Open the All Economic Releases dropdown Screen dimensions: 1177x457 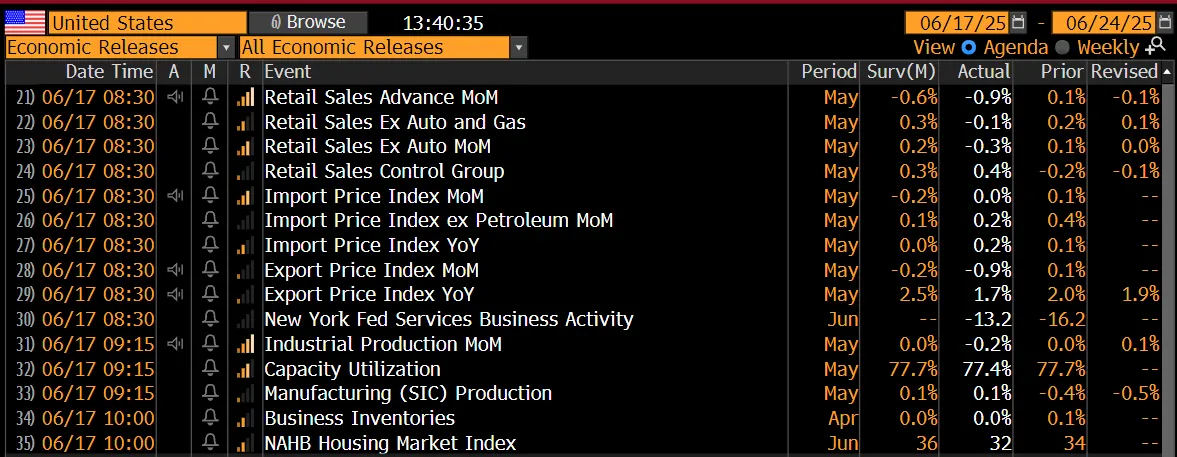(x=518, y=47)
